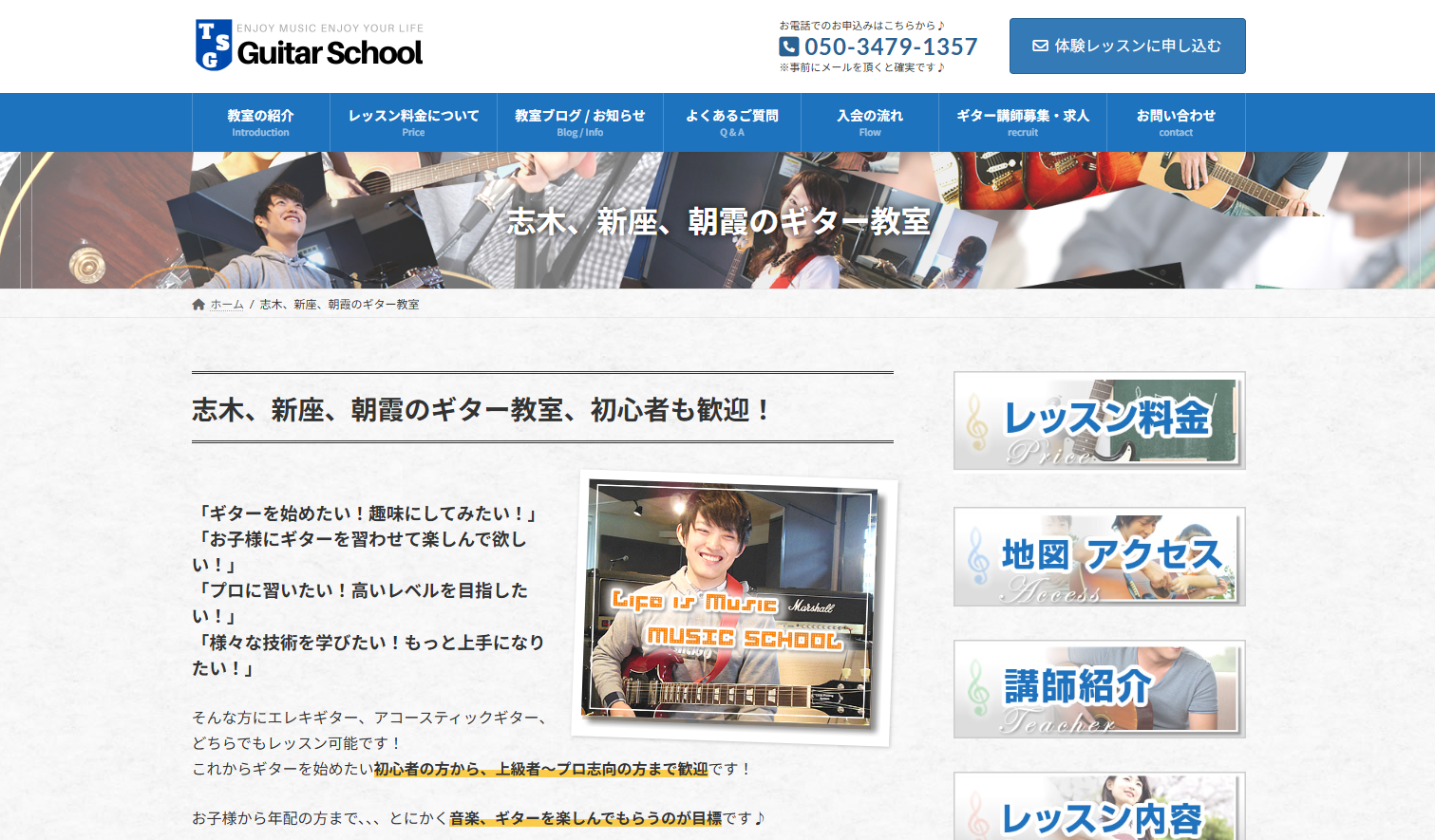
Task: Go to 教室ブログ / お知らせ menu item
Action: tap(579, 122)
